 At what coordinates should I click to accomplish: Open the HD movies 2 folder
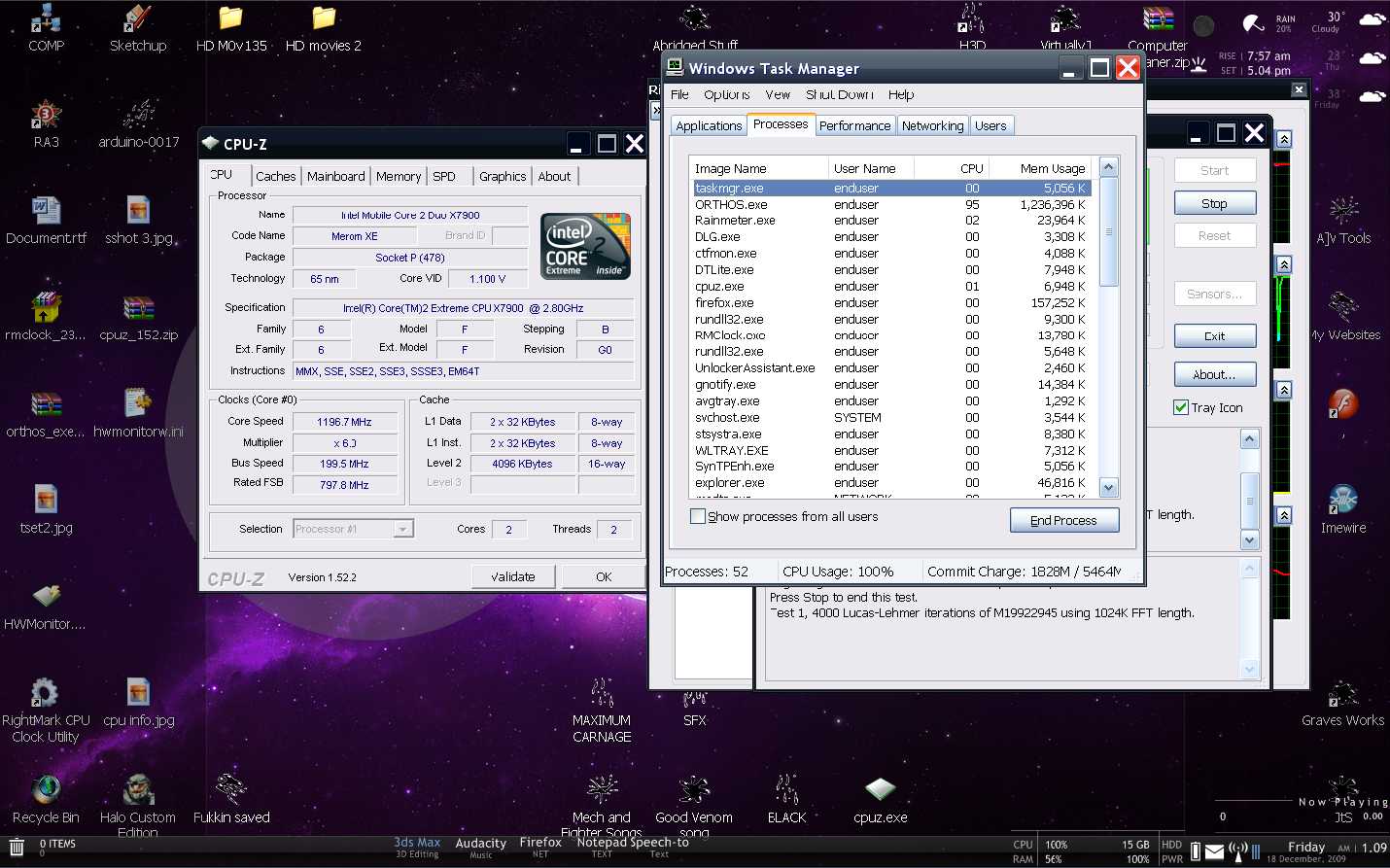[324, 20]
